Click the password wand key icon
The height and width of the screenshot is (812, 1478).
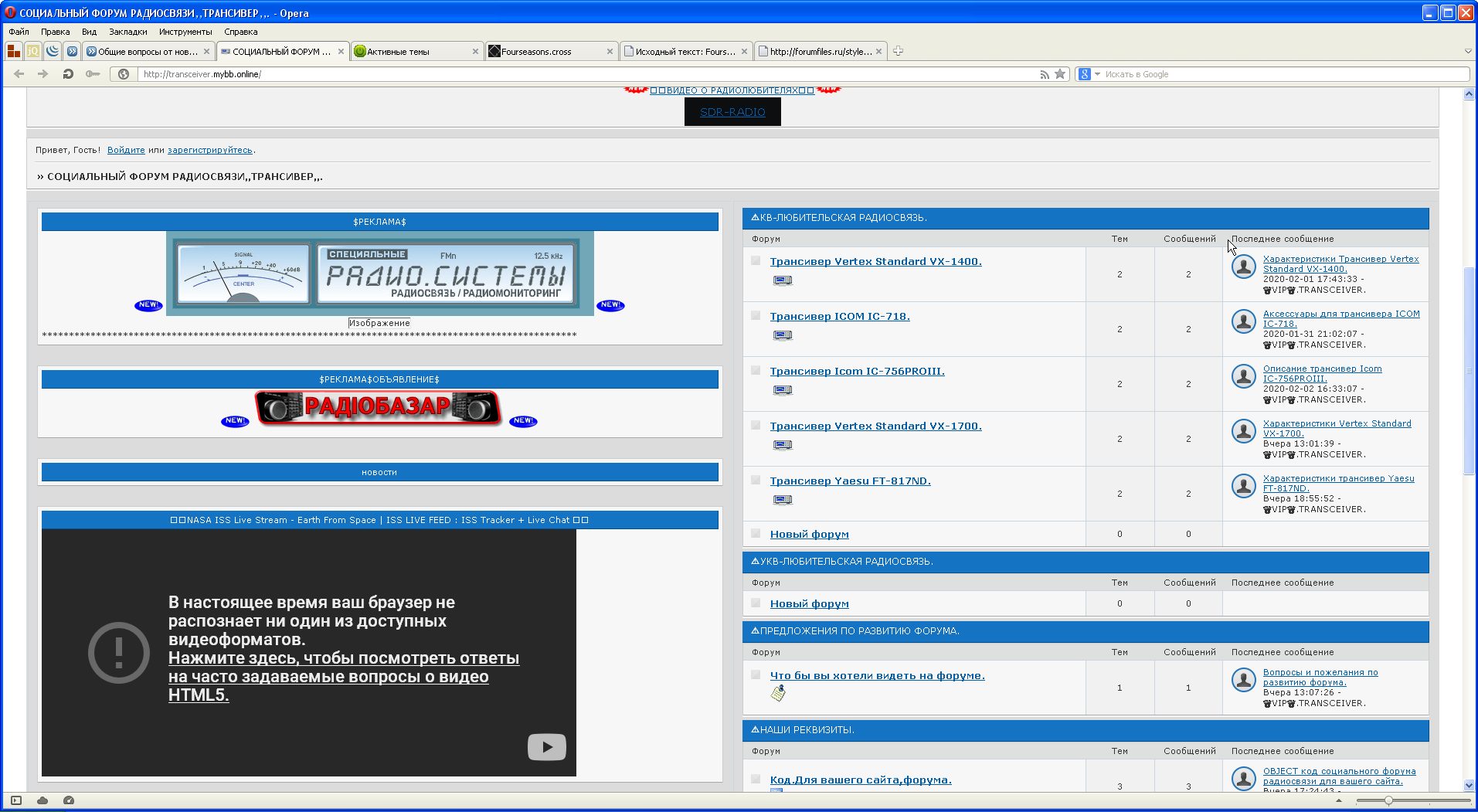click(93, 74)
